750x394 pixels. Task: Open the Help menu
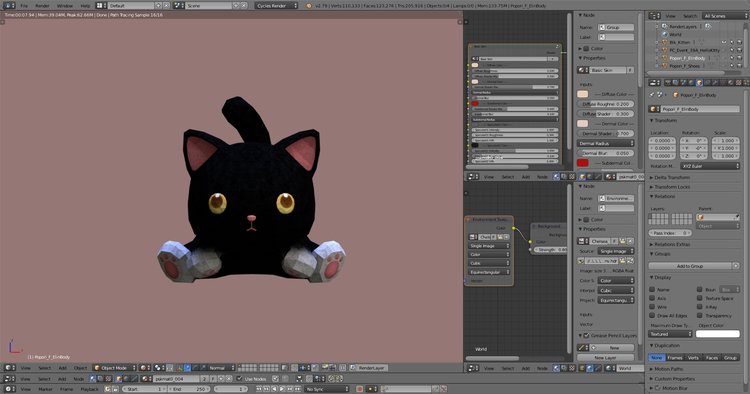[85, 6]
